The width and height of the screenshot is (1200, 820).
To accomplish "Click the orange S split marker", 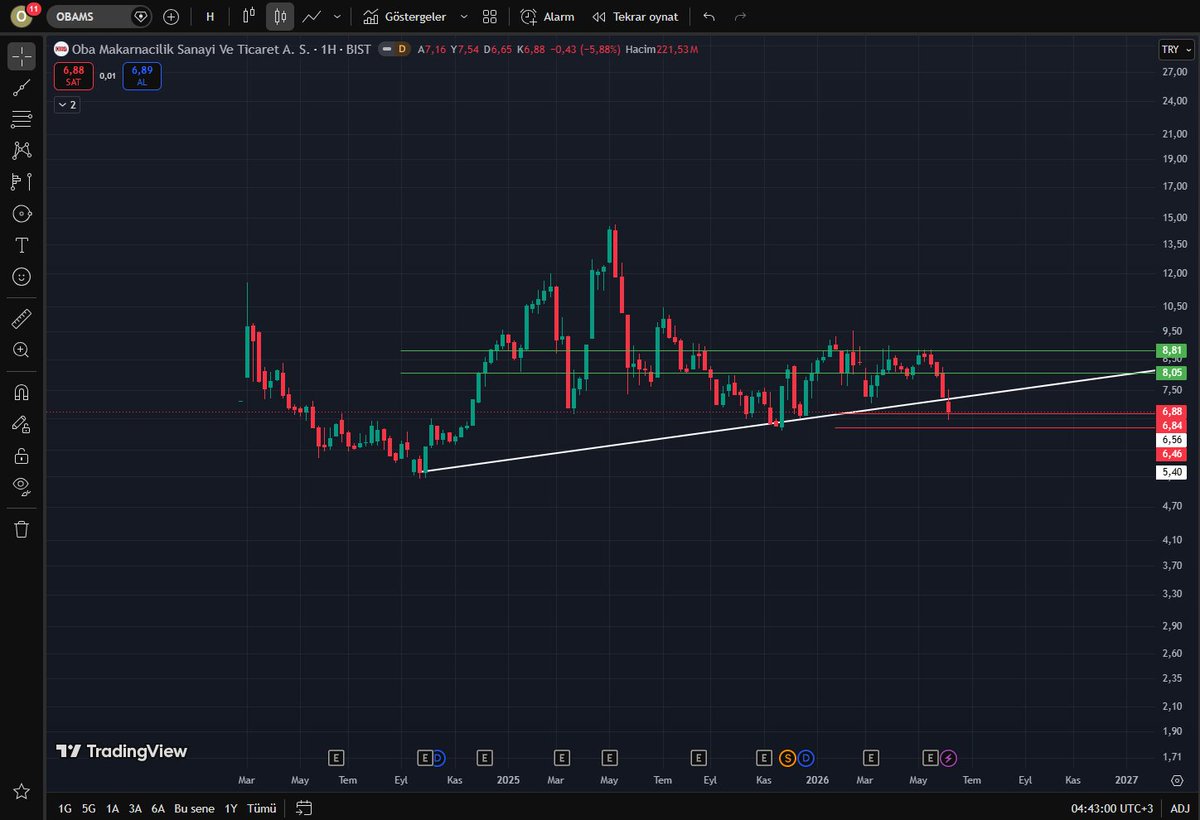I will tap(788, 757).
